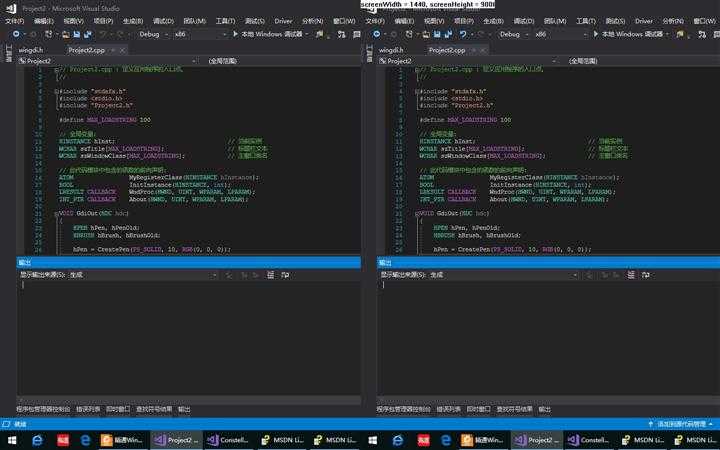Click Open File folder icon in left window

(66, 34)
